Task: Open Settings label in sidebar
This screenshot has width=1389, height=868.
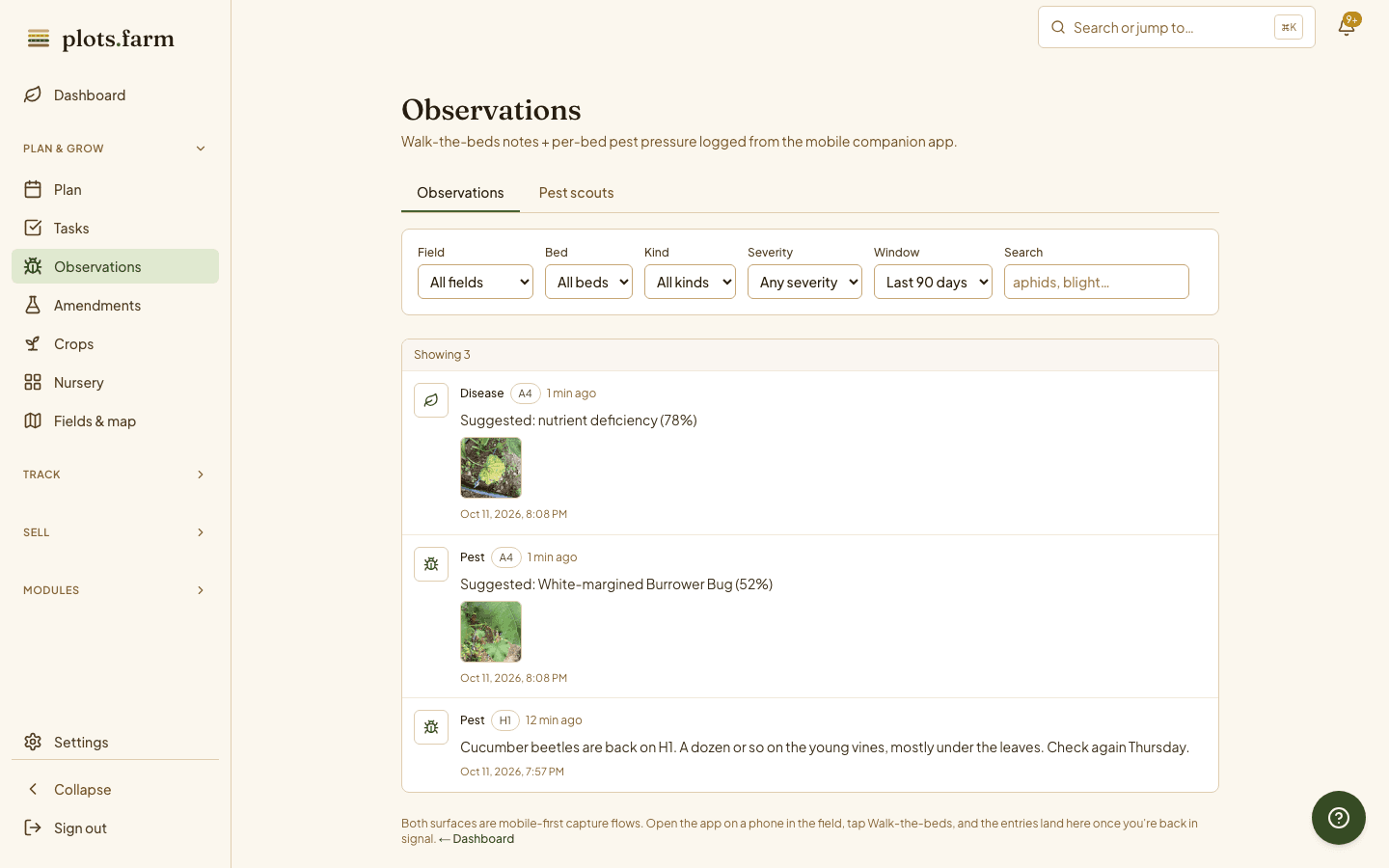Action: (81, 742)
